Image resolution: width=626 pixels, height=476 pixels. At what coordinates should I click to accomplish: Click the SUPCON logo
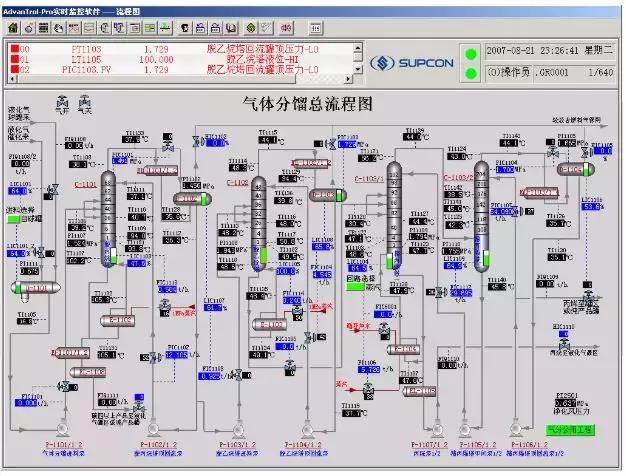coord(412,63)
